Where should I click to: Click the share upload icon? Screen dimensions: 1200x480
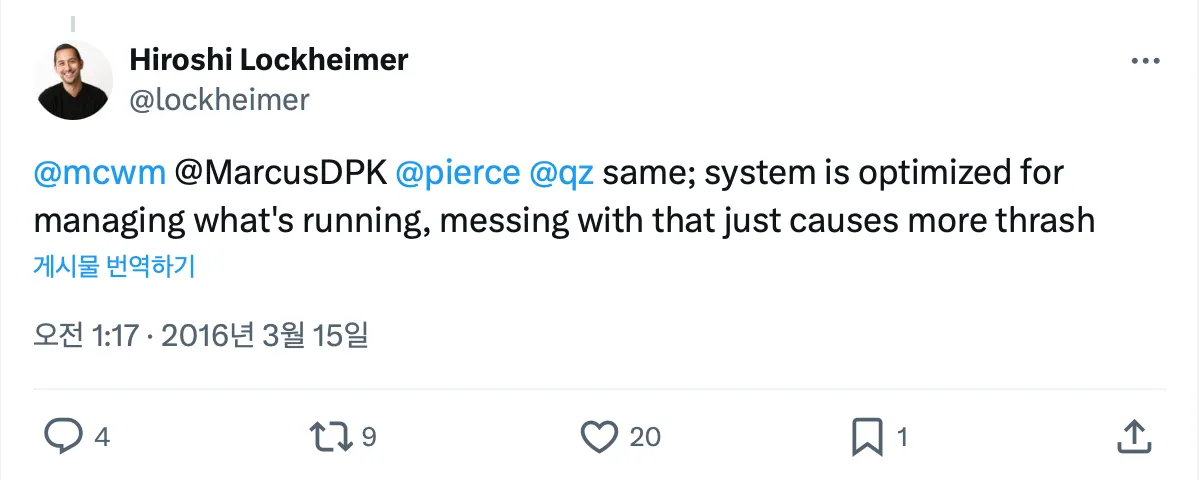(x=1132, y=436)
